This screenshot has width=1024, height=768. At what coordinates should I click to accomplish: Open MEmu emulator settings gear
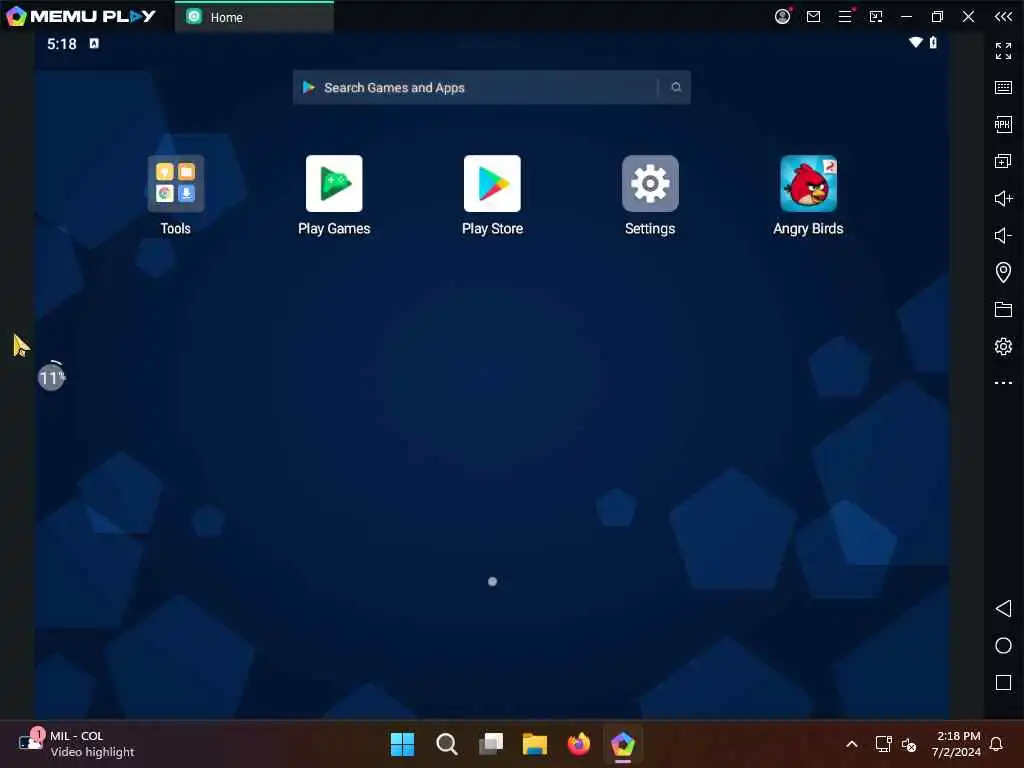pos(1003,346)
